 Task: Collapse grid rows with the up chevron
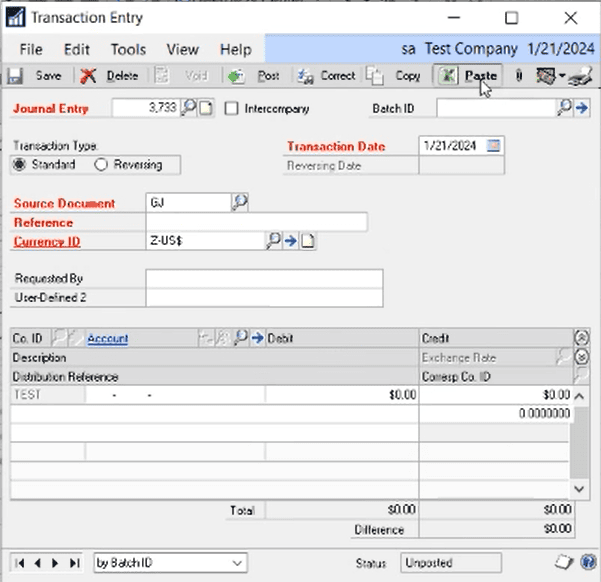click(581, 338)
